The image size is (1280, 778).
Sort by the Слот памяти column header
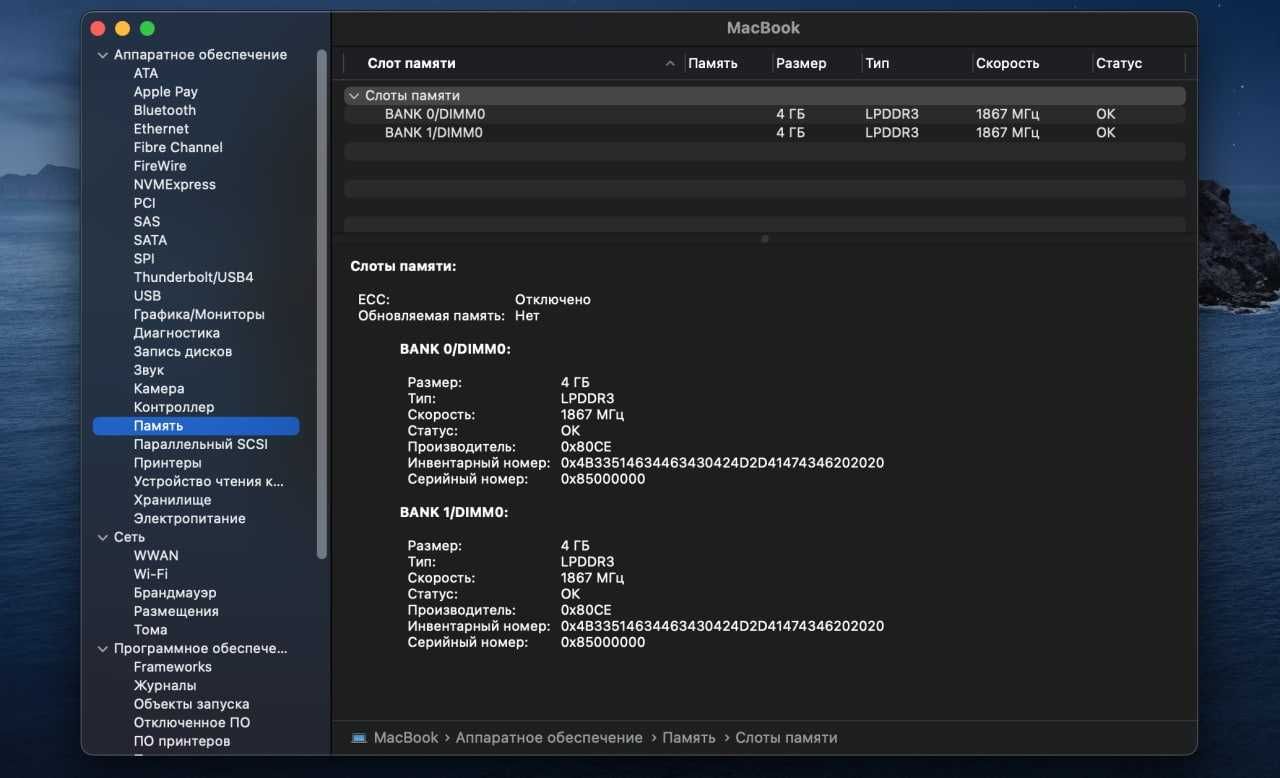411,63
